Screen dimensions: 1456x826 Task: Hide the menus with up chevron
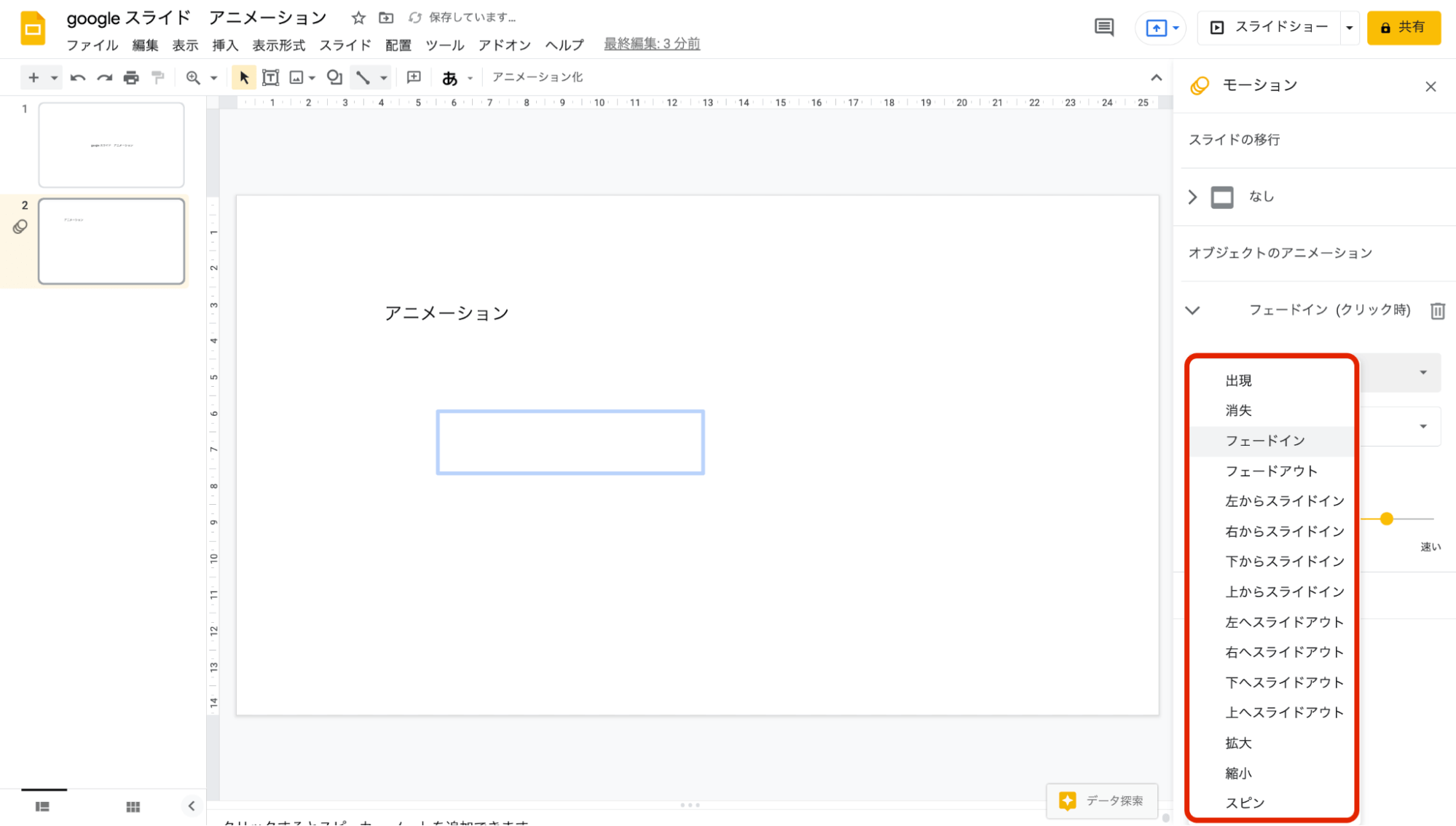click(1156, 77)
